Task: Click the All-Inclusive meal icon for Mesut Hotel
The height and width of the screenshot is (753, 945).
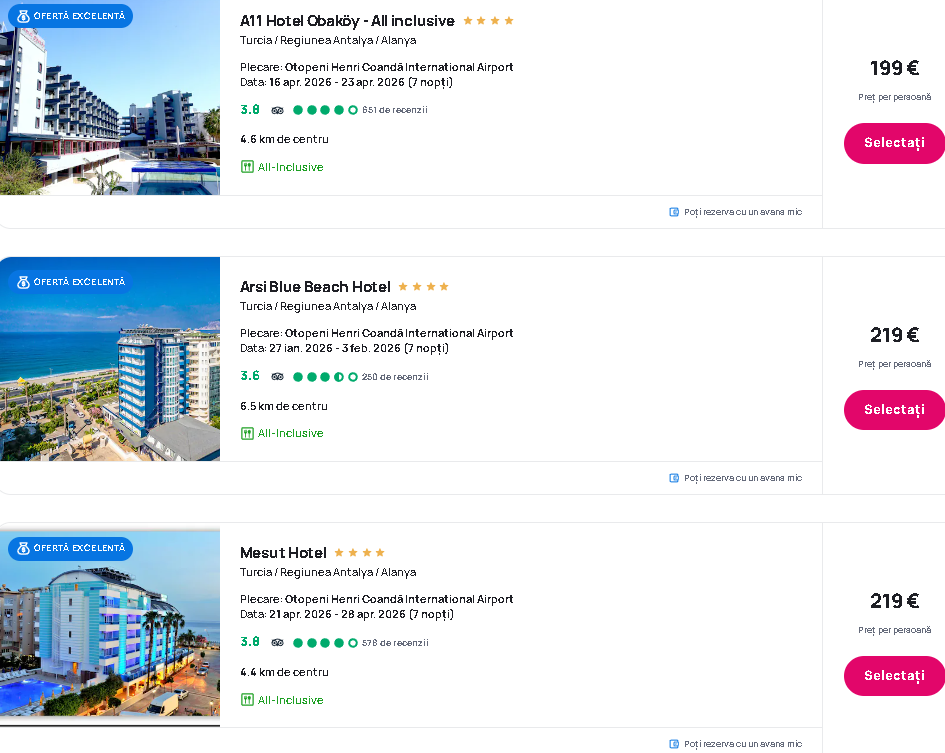Action: click(247, 700)
